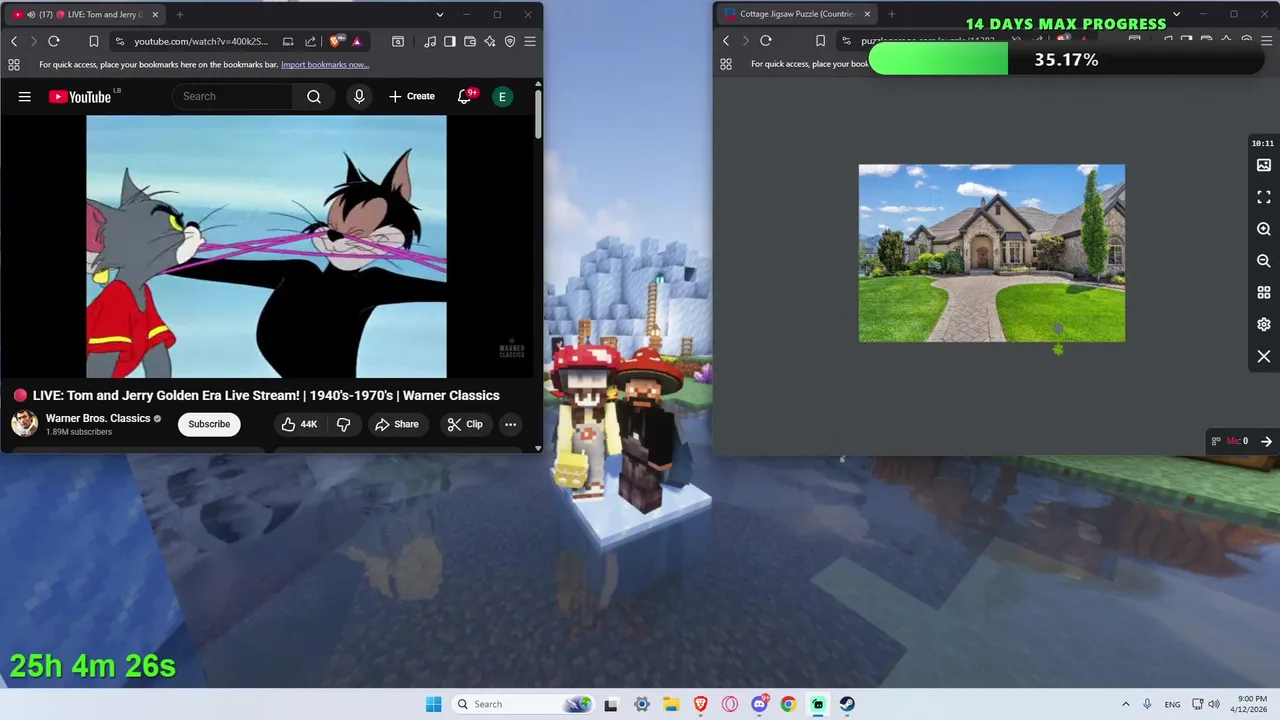Close the LIVE Tom and Jerry tab
1280x720 pixels.
pos(155,14)
